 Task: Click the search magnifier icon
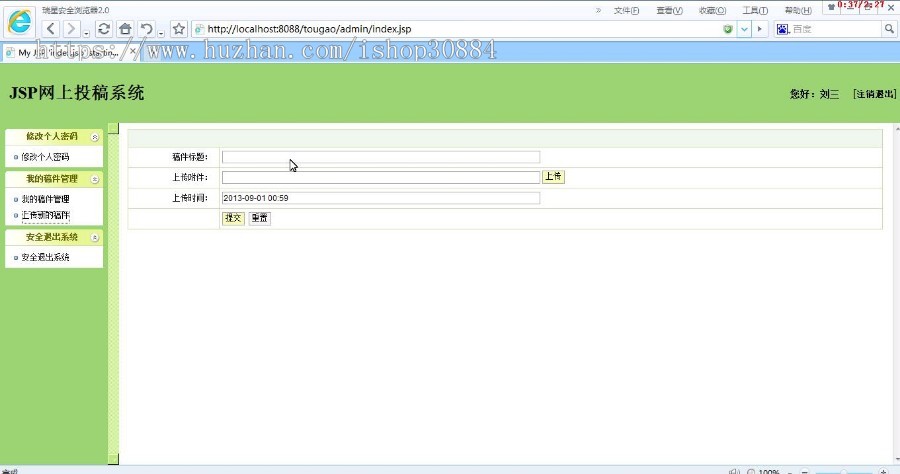click(x=889, y=29)
